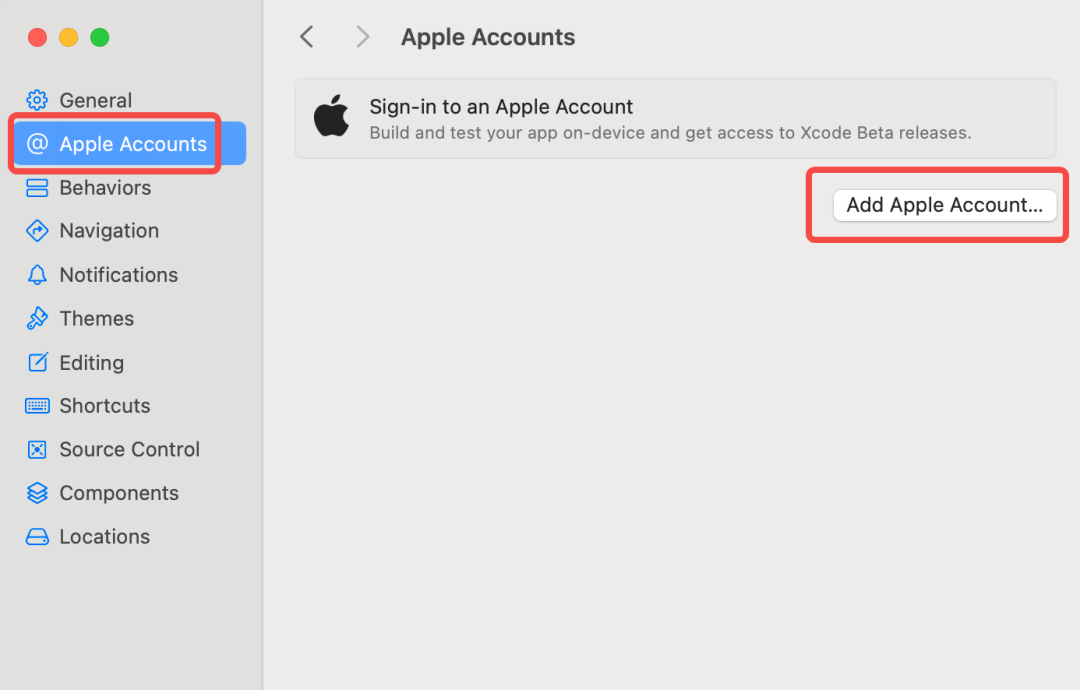Viewport: 1080px width, 690px height.
Task: Click the Editing pencil icon
Action: [38, 362]
